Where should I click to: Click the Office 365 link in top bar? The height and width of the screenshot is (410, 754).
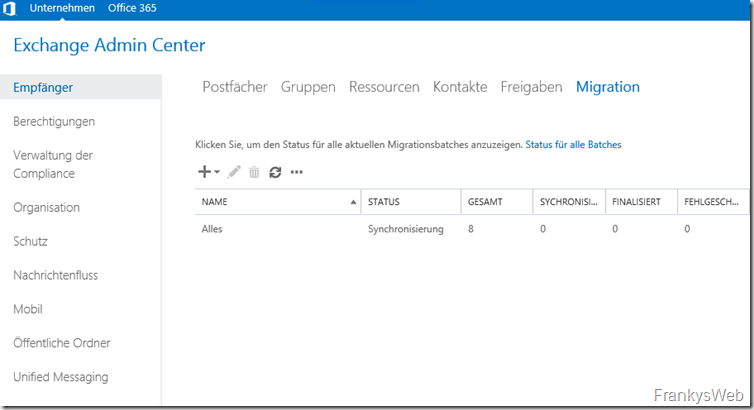pyautogui.click(x=132, y=8)
